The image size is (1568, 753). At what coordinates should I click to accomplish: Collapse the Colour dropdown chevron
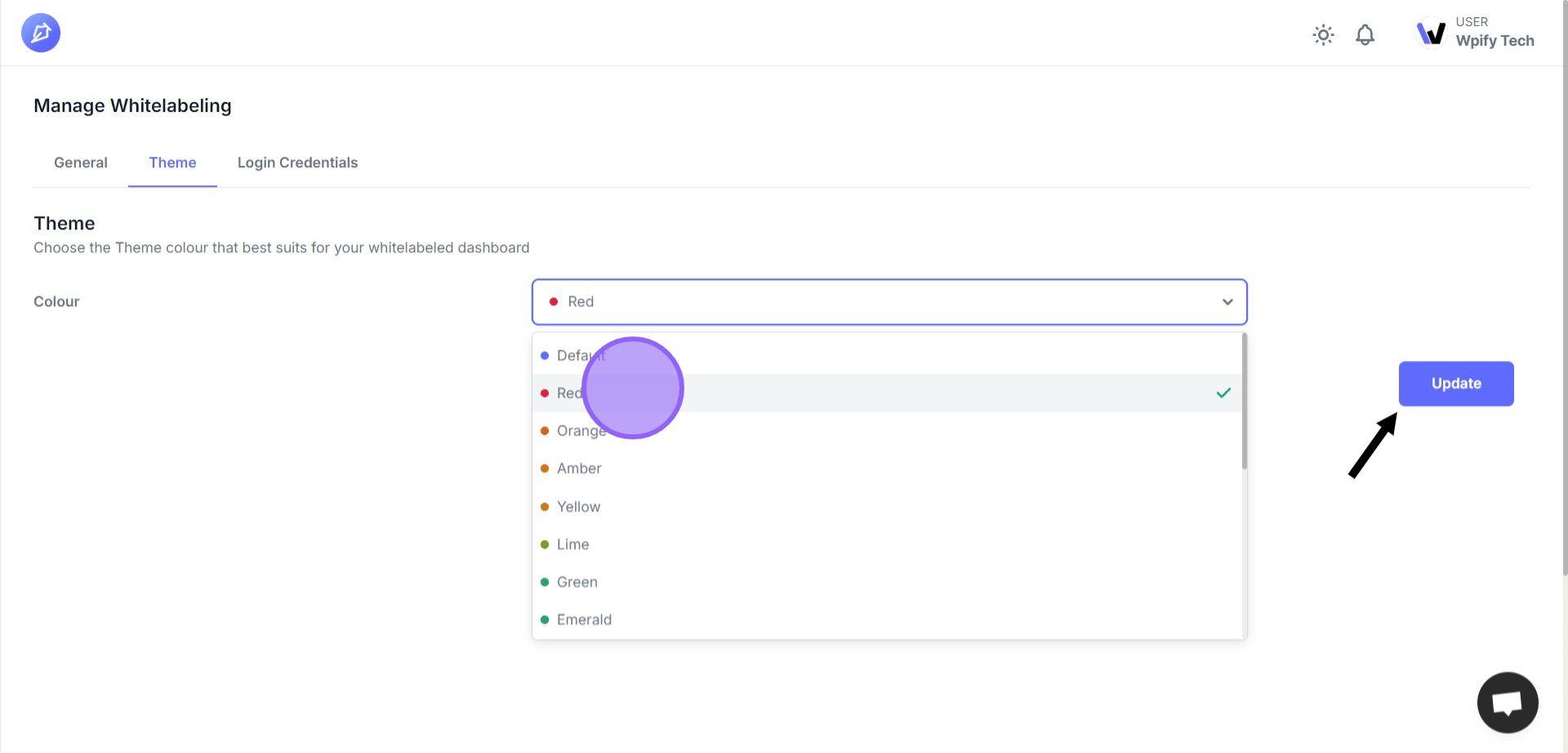tap(1227, 302)
